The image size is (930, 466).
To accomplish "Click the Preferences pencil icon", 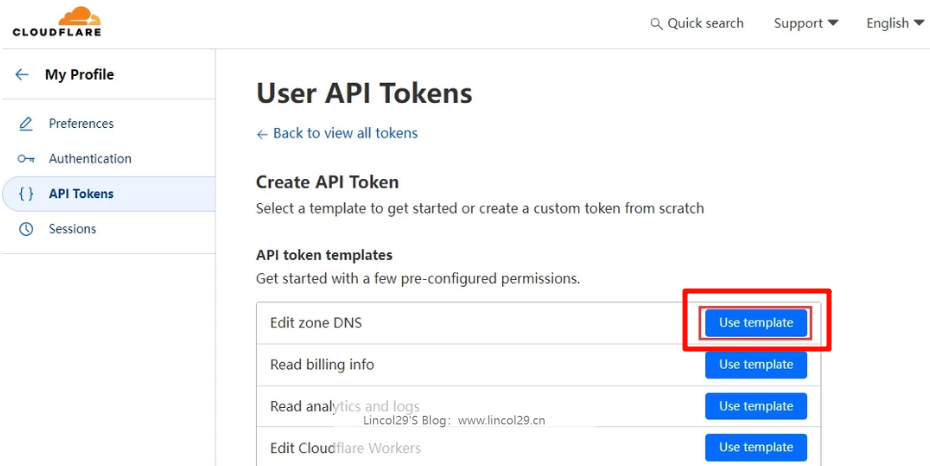I will click(x=26, y=124).
